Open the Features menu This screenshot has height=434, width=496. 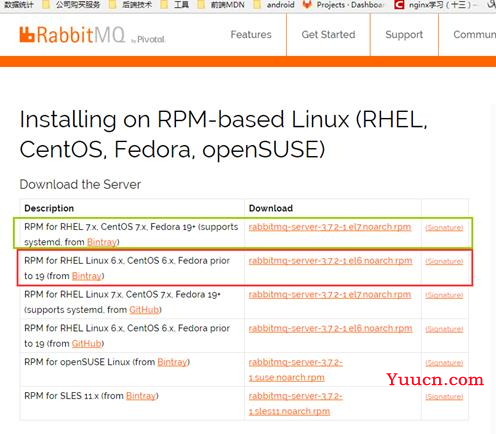tap(251, 34)
